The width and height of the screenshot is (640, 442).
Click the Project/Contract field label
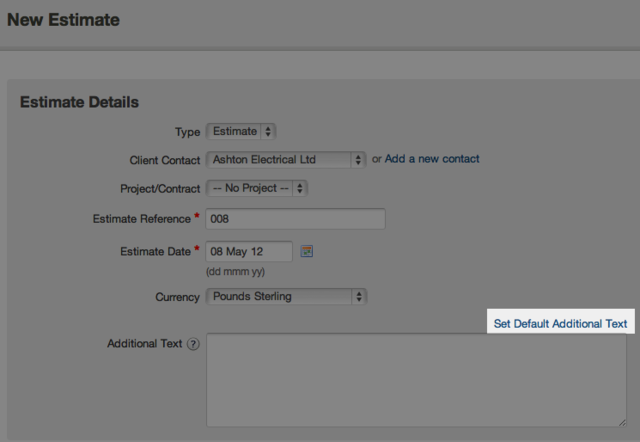159,188
